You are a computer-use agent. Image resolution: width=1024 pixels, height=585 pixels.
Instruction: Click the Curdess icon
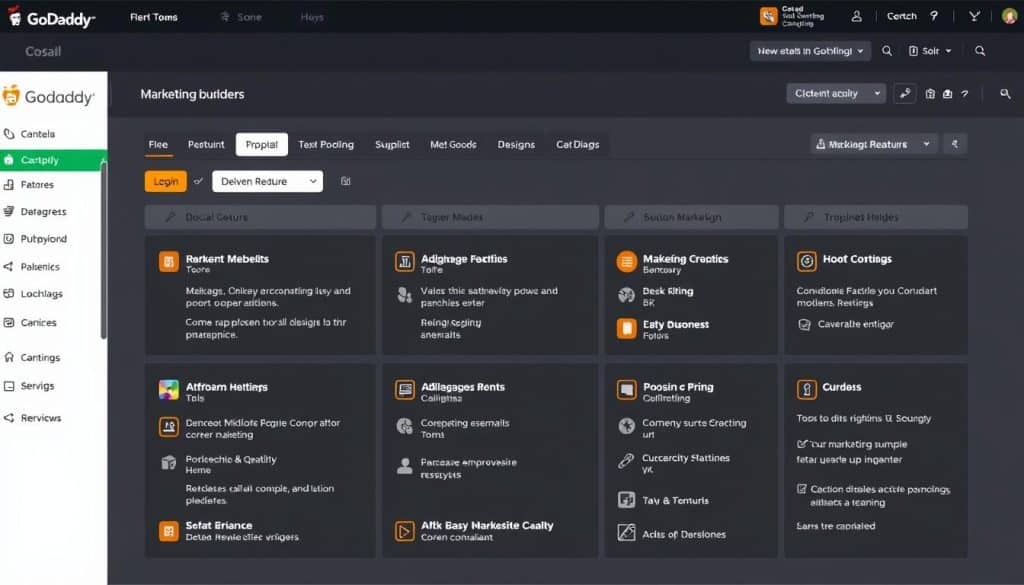tap(807, 390)
